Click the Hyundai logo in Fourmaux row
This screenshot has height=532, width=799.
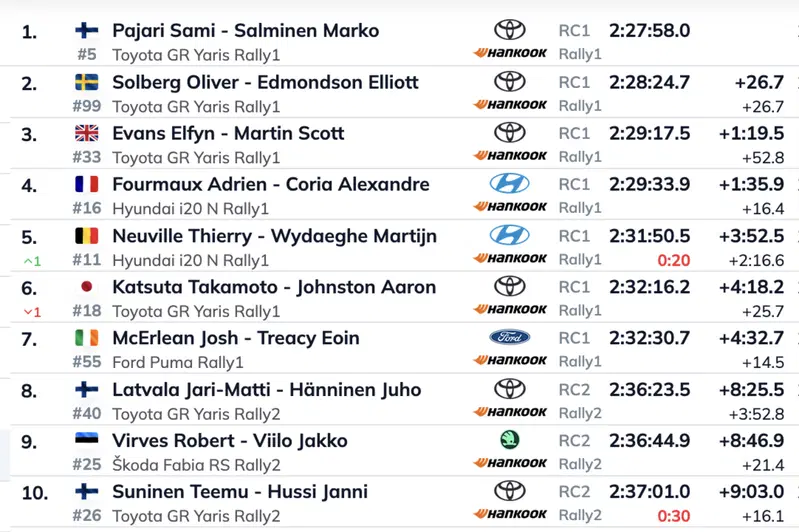[510, 184]
